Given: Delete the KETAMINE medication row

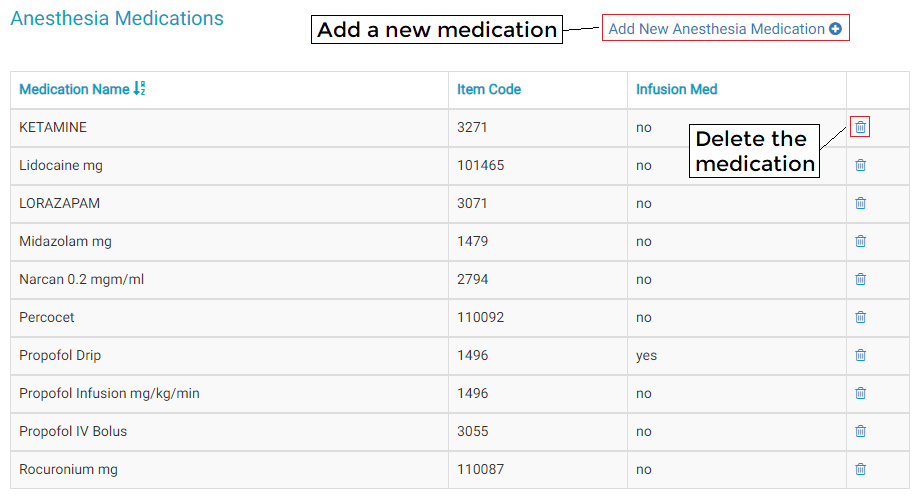Looking at the screenshot, I should pyautogui.click(x=860, y=127).
